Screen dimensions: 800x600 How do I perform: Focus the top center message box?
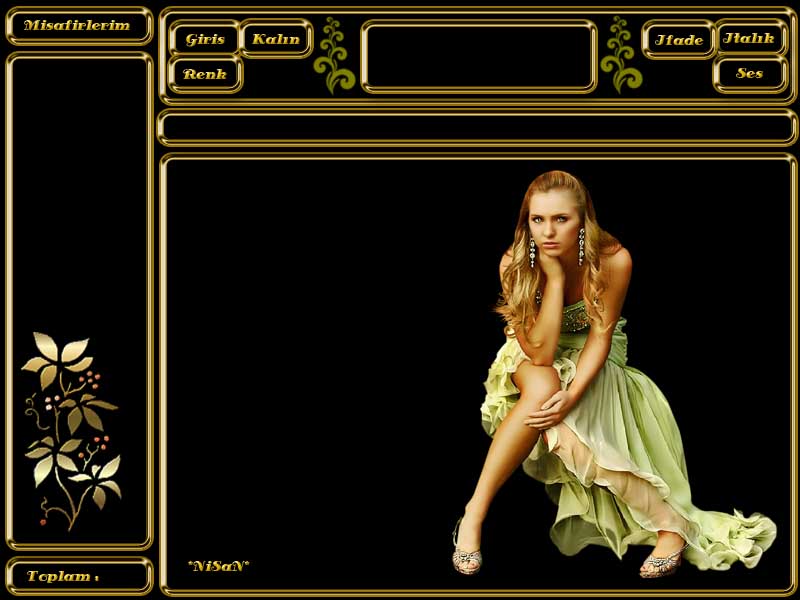tap(479, 57)
